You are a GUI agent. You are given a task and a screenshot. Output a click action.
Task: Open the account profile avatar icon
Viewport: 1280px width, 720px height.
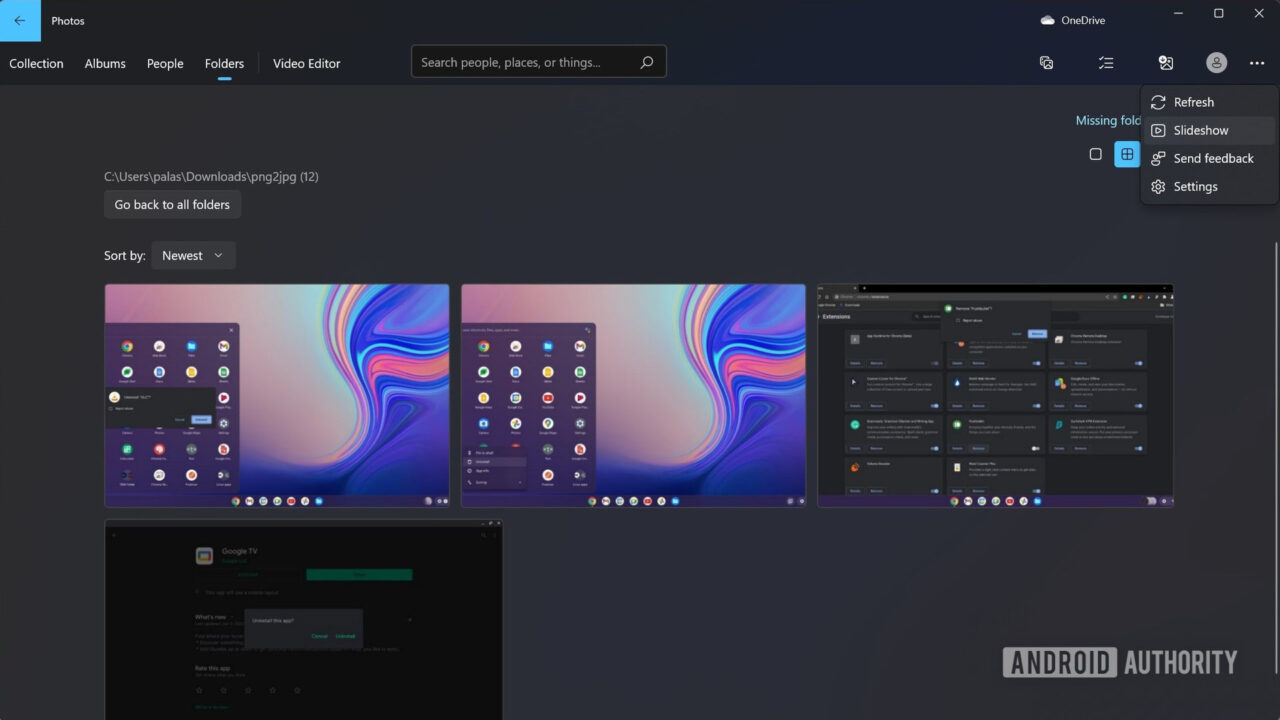1216,62
